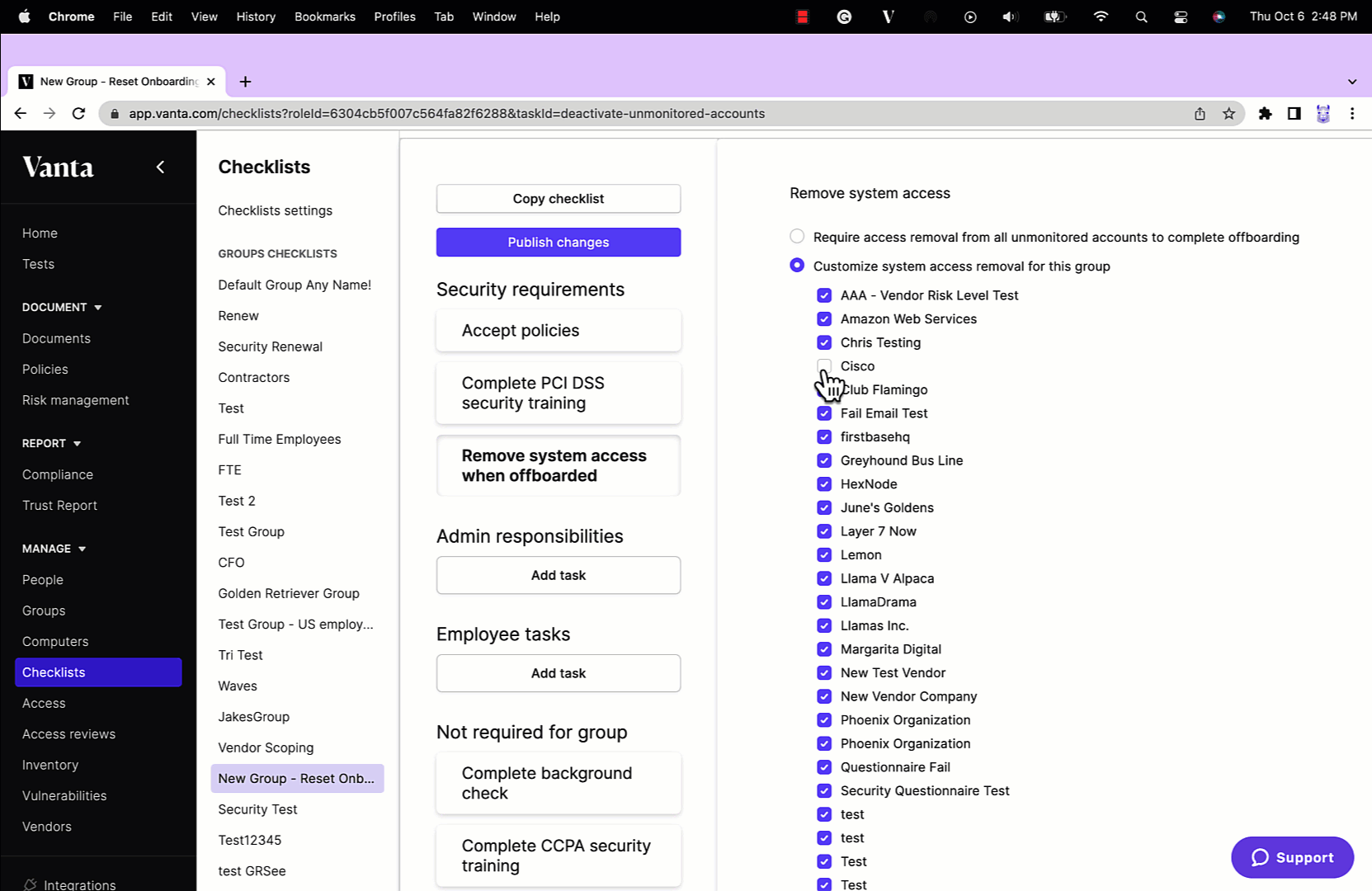This screenshot has height=891, width=1372.
Task: Click the Grammarly menu bar icon
Action: coord(844,16)
